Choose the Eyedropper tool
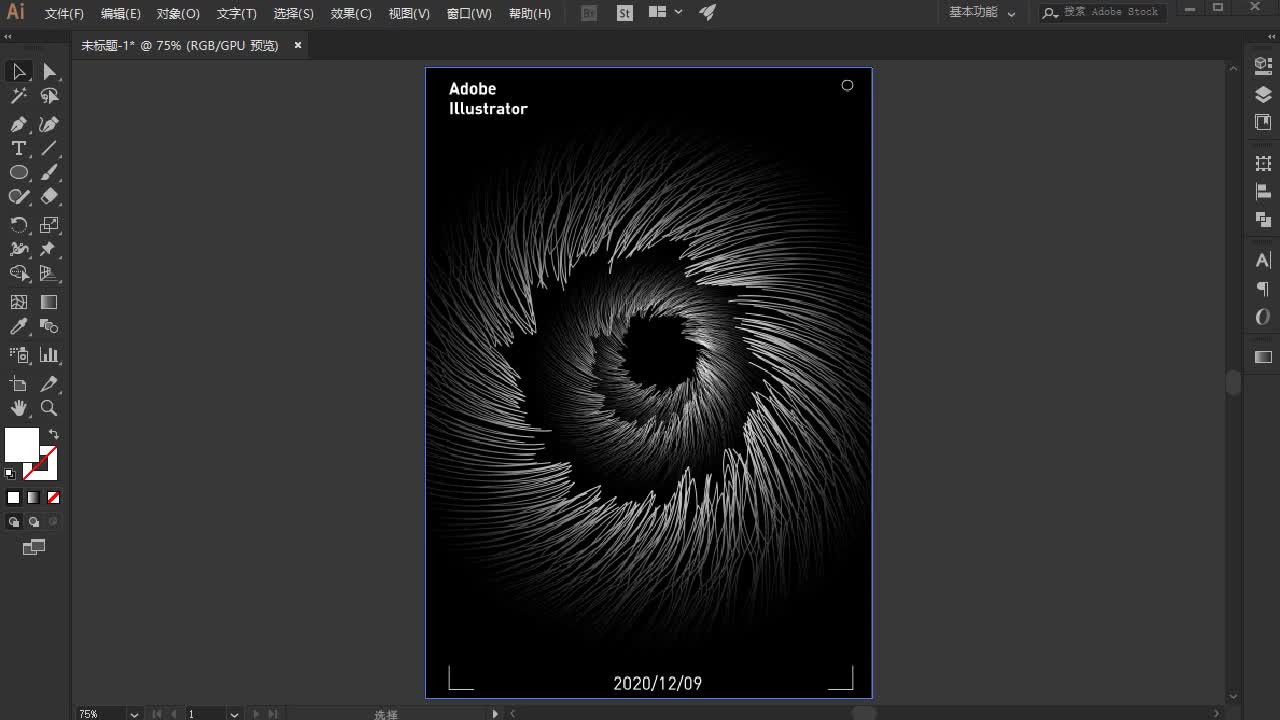 point(18,327)
